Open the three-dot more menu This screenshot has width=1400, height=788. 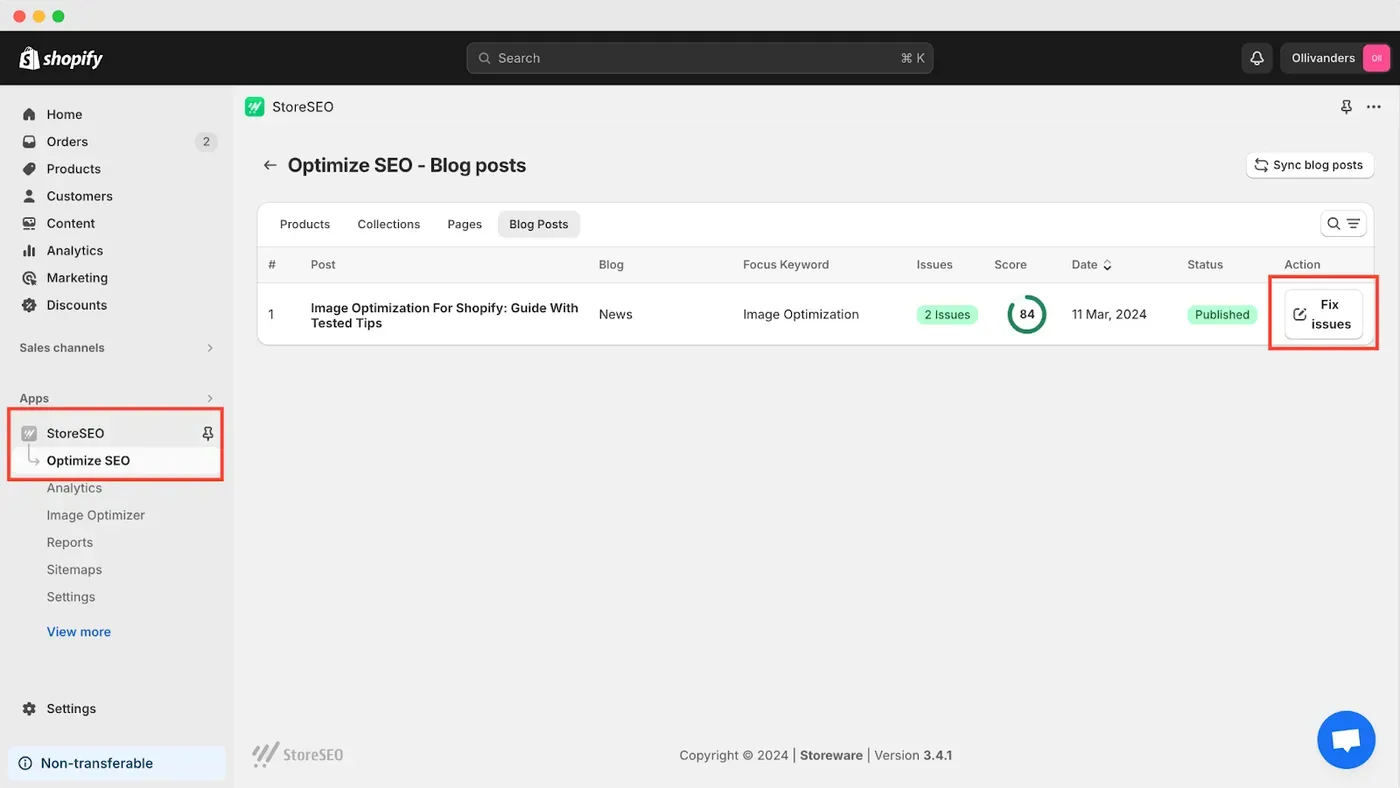(1374, 107)
